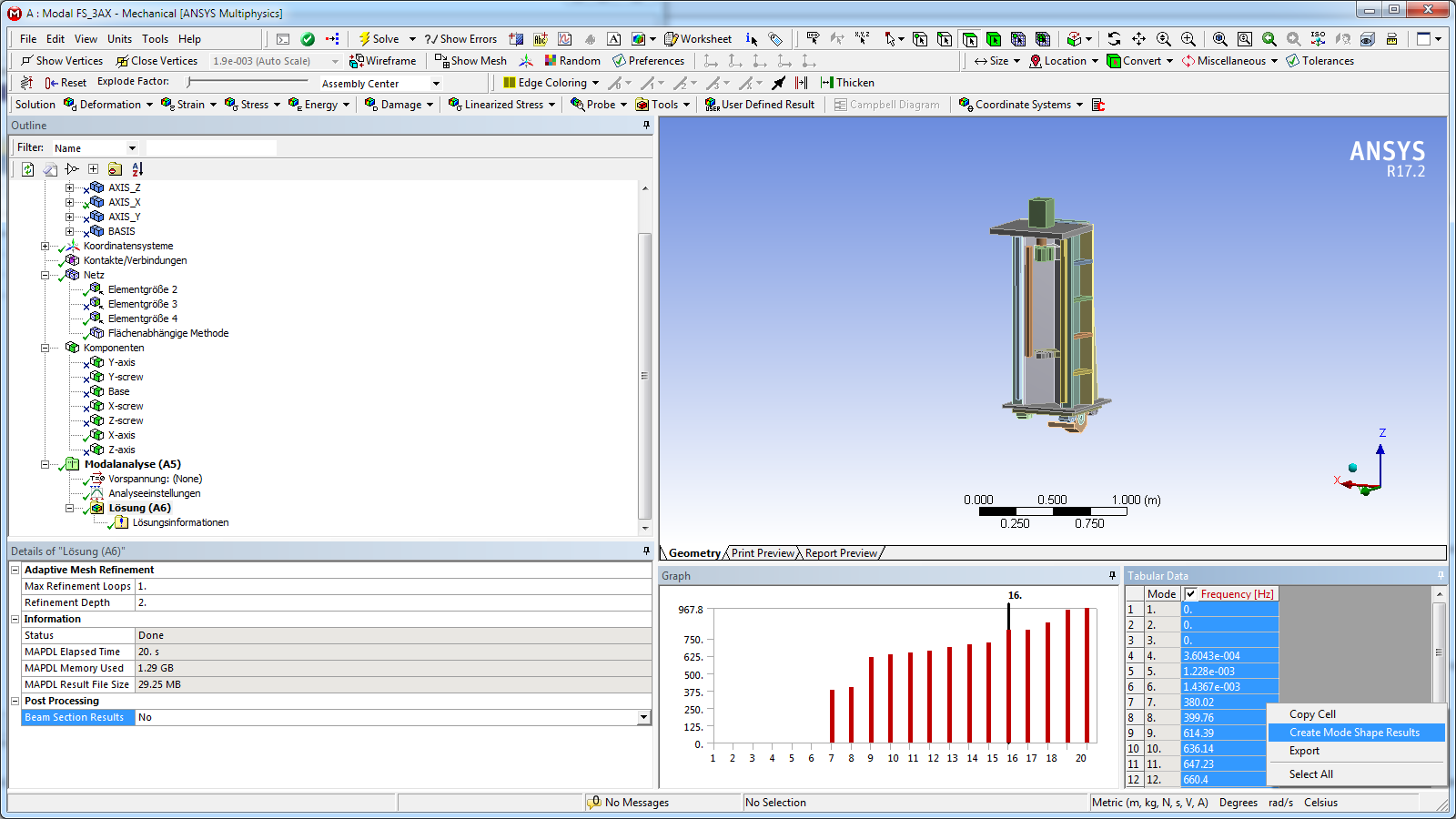1456x819 pixels.
Task: Click the Image to clipboard annotation A icon
Action: [614, 39]
